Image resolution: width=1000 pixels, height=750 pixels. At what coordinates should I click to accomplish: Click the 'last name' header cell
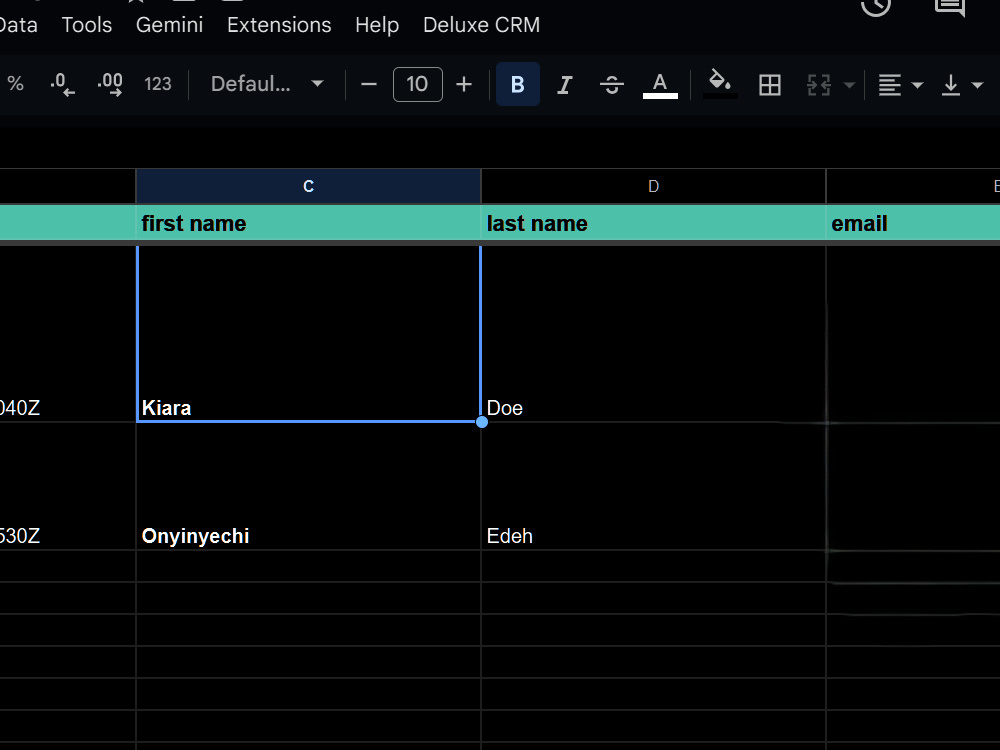pyautogui.click(x=653, y=223)
